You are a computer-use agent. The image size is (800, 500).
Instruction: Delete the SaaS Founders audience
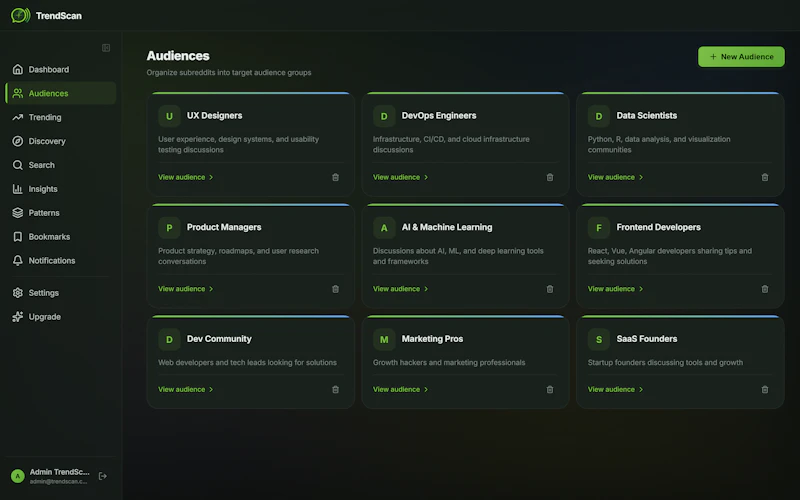[765, 389]
